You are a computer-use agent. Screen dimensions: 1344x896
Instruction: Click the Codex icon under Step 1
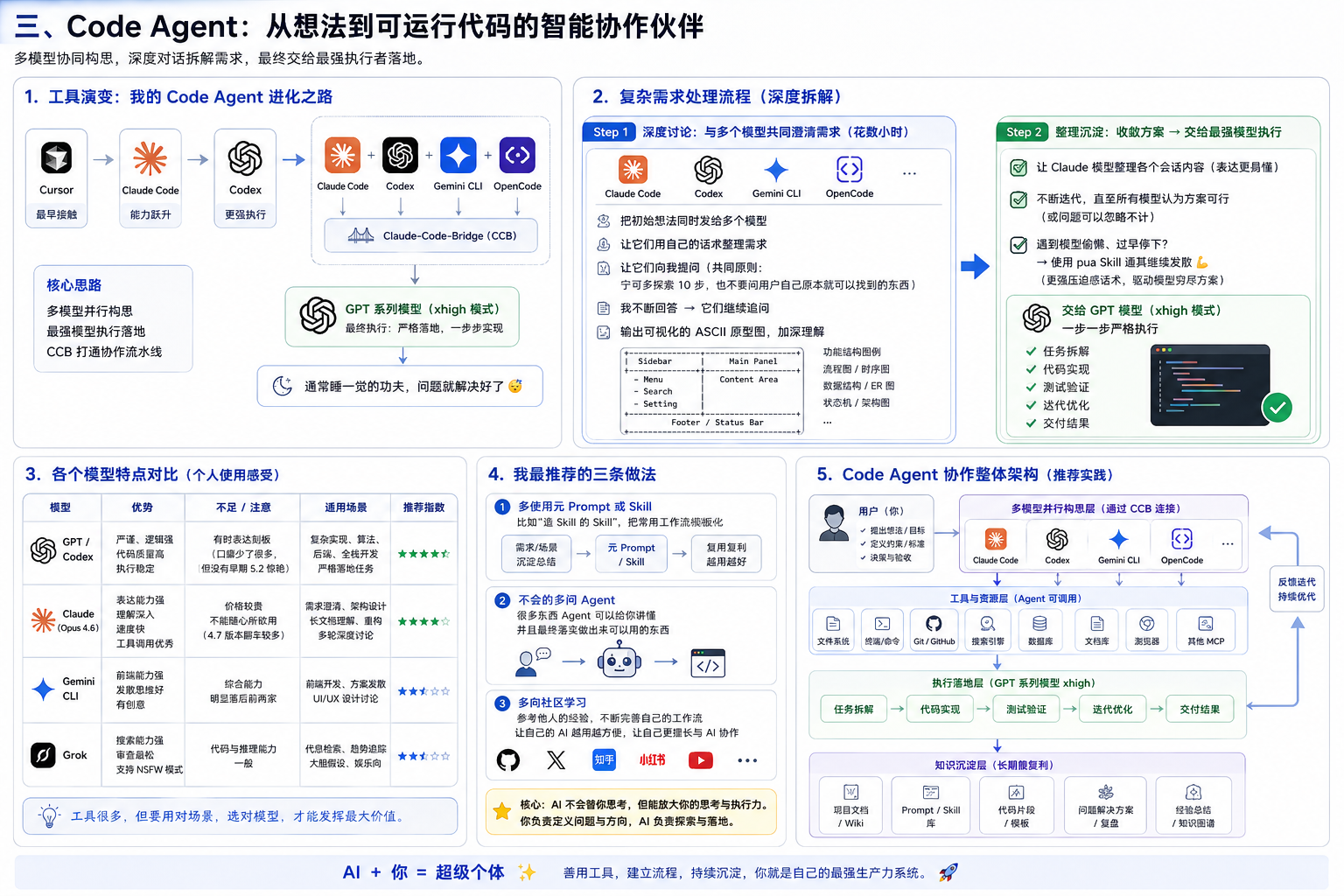pyautogui.click(x=708, y=170)
